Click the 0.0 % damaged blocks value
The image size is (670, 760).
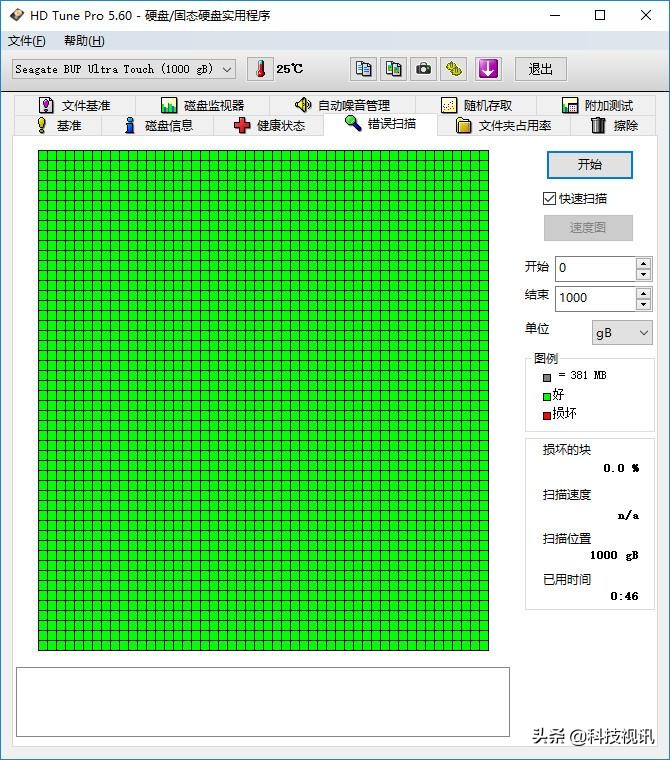click(621, 468)
